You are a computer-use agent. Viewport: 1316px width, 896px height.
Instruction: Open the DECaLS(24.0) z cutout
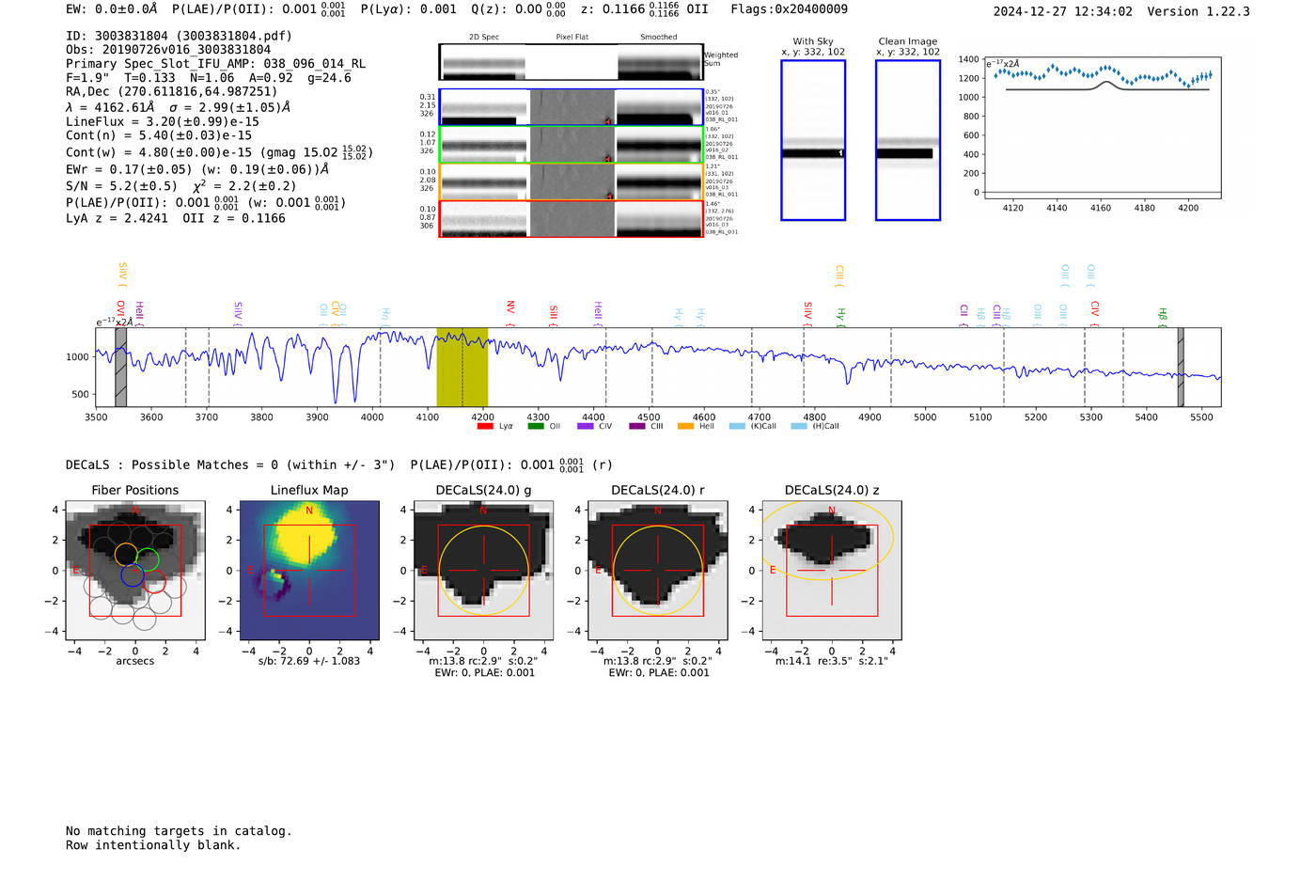832,571
